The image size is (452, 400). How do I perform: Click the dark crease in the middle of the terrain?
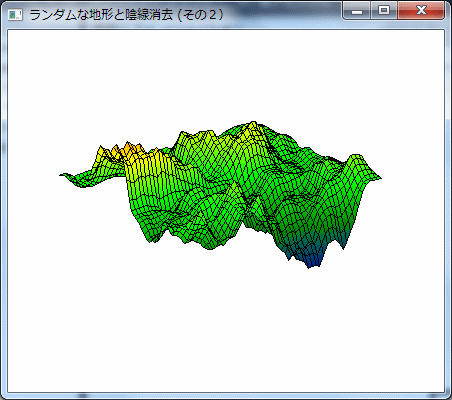246,197
